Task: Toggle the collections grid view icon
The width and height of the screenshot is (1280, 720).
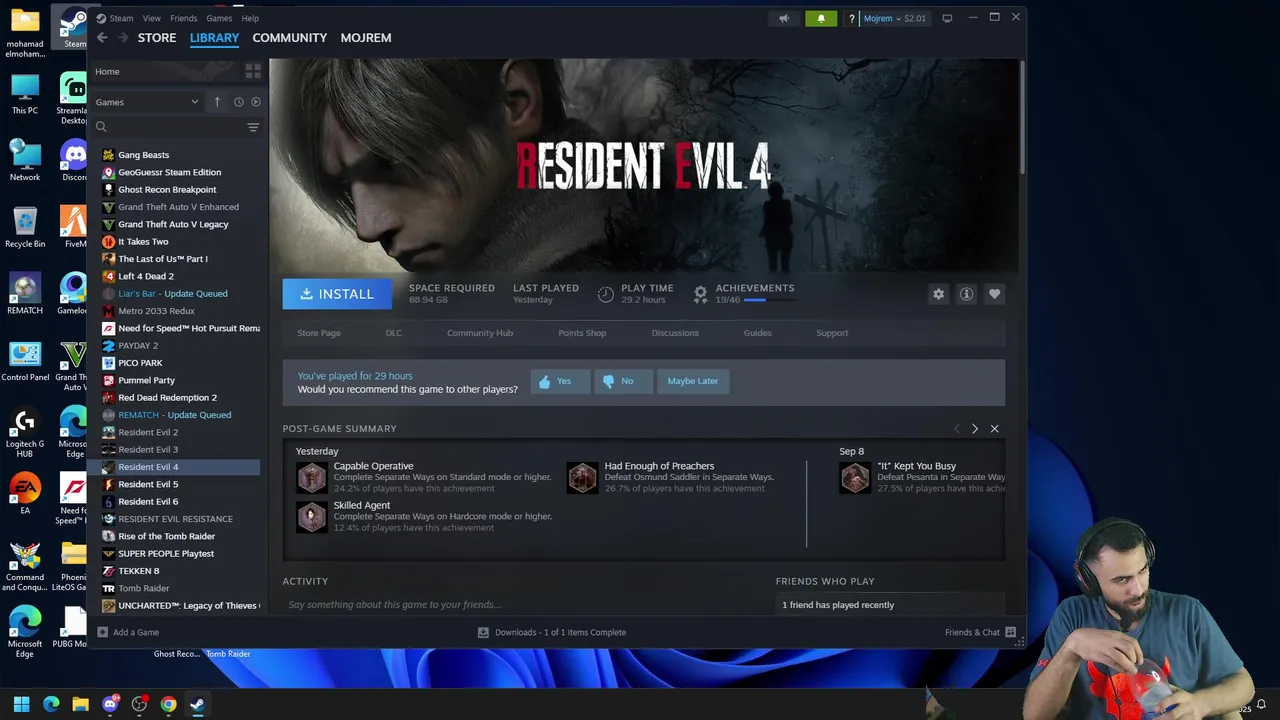Action: coord(253,72)
